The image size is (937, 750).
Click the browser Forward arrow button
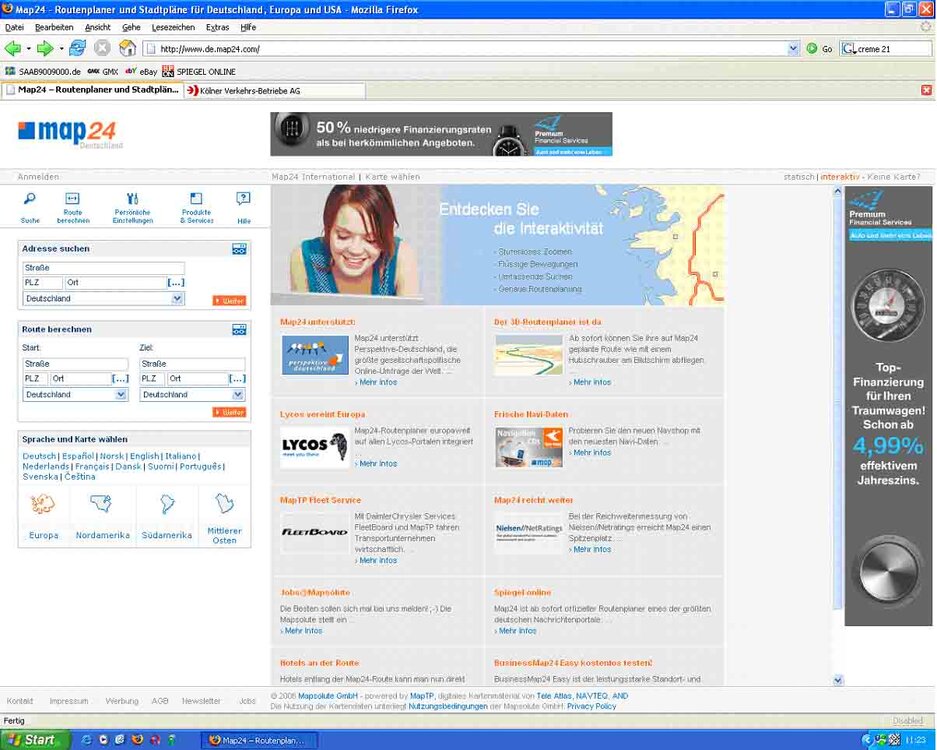(45, 48)
